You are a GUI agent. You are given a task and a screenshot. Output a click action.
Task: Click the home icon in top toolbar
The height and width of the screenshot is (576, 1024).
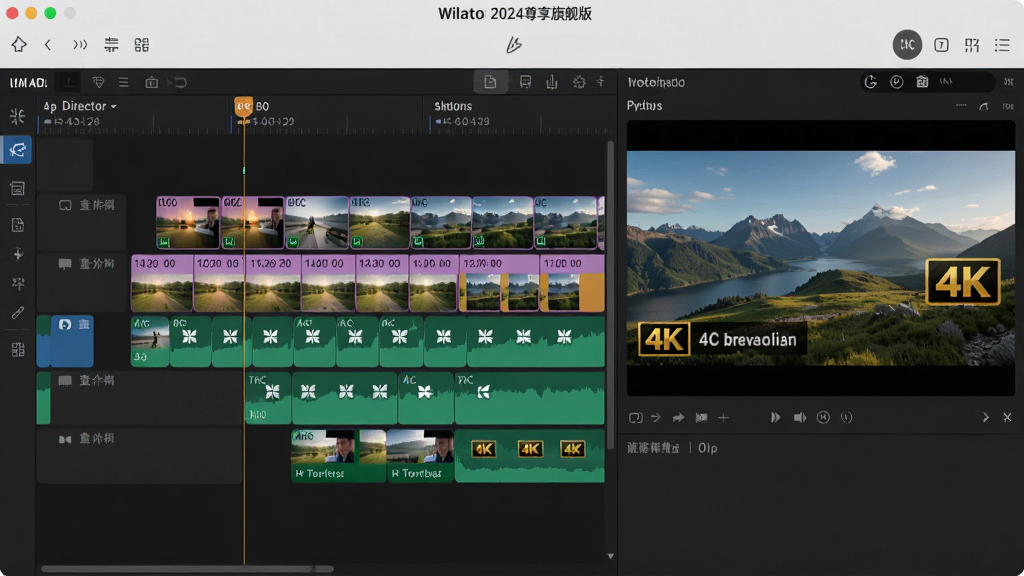click(19, 44)
